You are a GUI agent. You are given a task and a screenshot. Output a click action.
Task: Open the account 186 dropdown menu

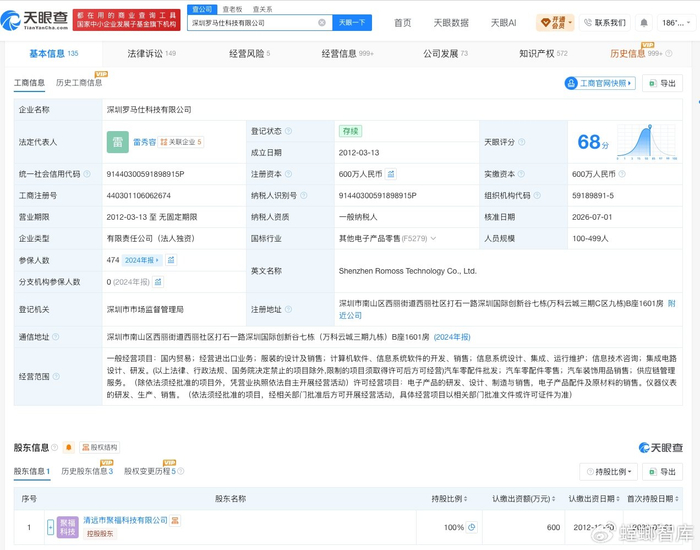click(676, 22)
